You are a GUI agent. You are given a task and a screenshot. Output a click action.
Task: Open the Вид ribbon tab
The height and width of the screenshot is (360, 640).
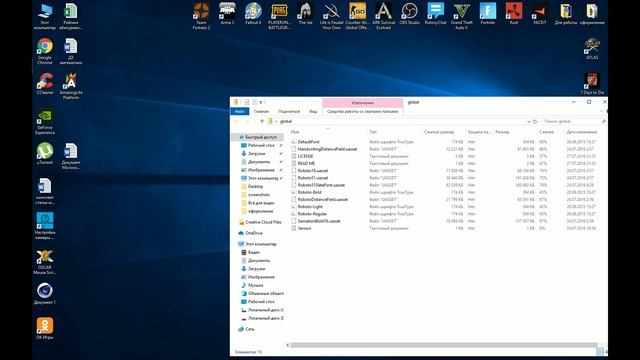(x=313, y=111)
